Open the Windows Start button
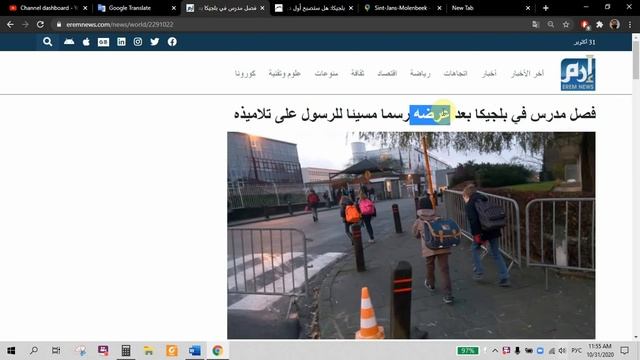The width and height of the screenshot is (640, 360). [x=11, y=351]
